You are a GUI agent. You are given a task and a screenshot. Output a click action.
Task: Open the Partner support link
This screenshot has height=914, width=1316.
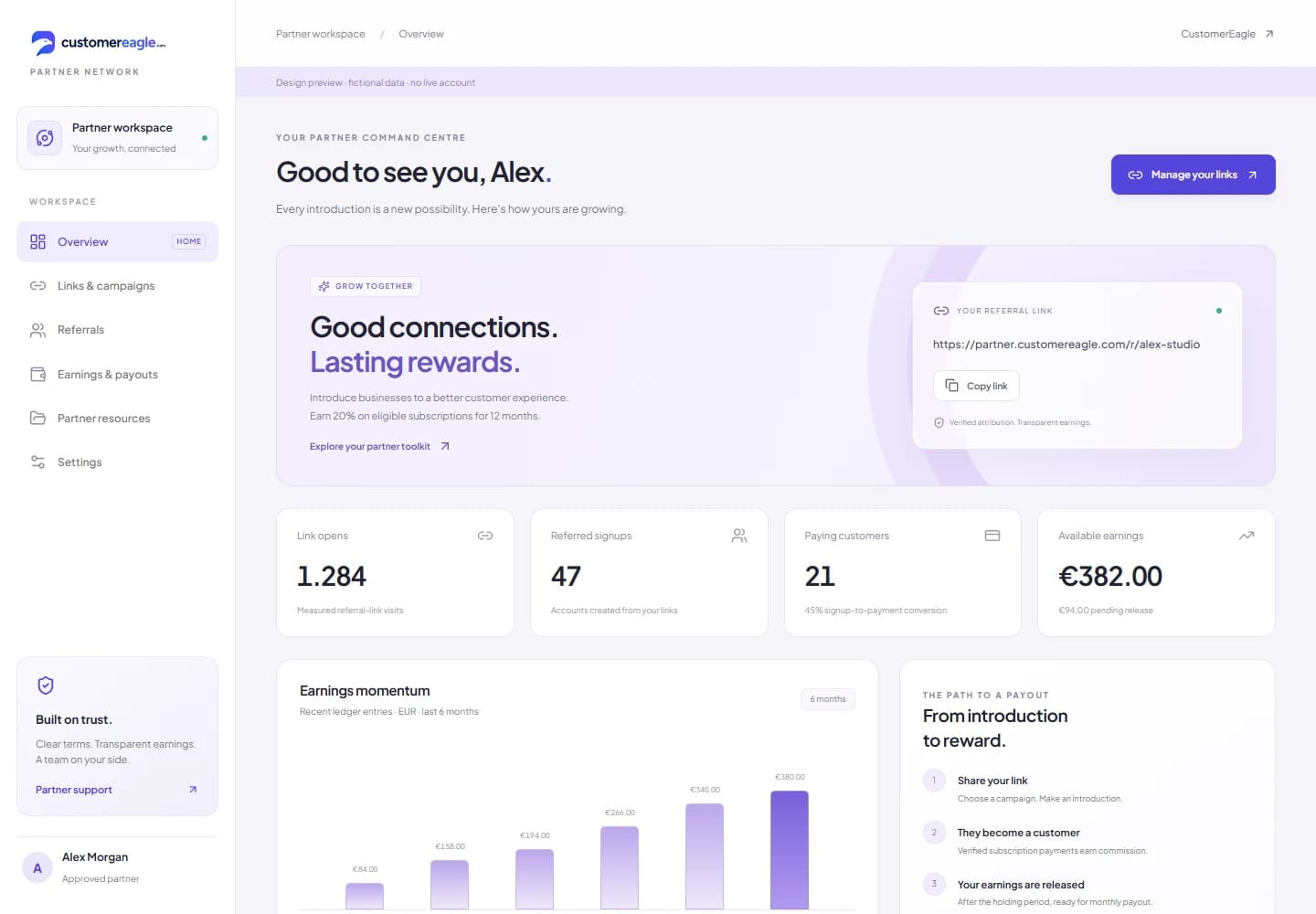coord(117,790)
